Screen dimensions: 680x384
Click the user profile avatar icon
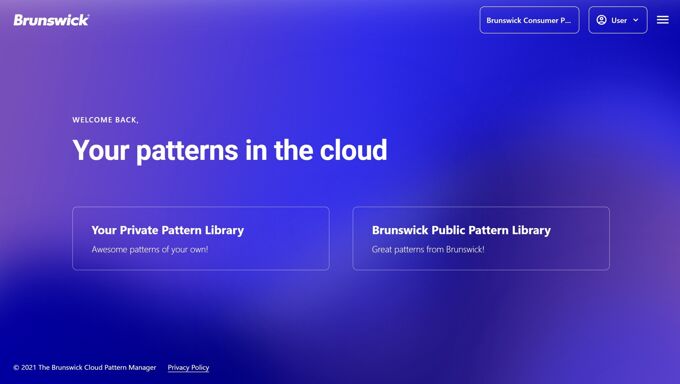coord(601,20)
